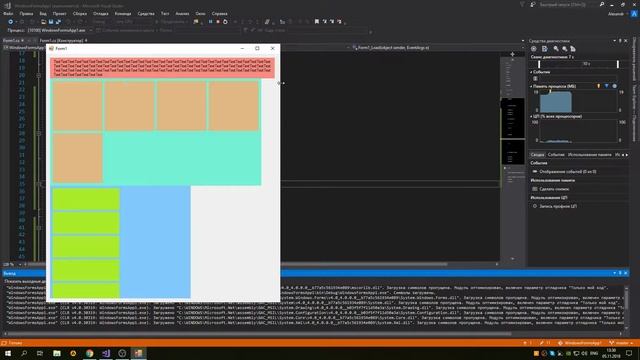Open the Сборка menu
The image size is (640, 360).
(x=80, y=13)
